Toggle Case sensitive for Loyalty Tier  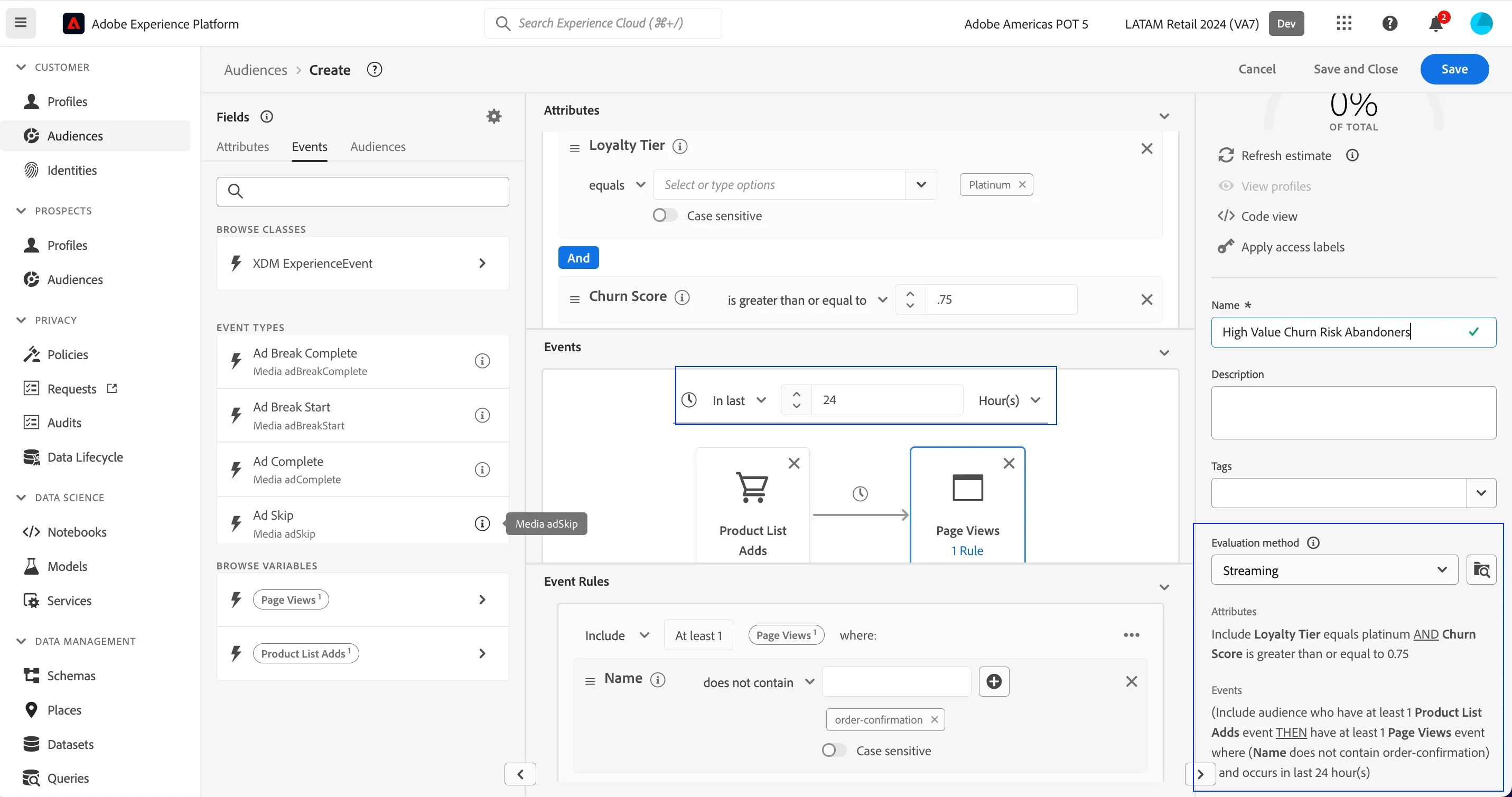(x=665, y=215)
